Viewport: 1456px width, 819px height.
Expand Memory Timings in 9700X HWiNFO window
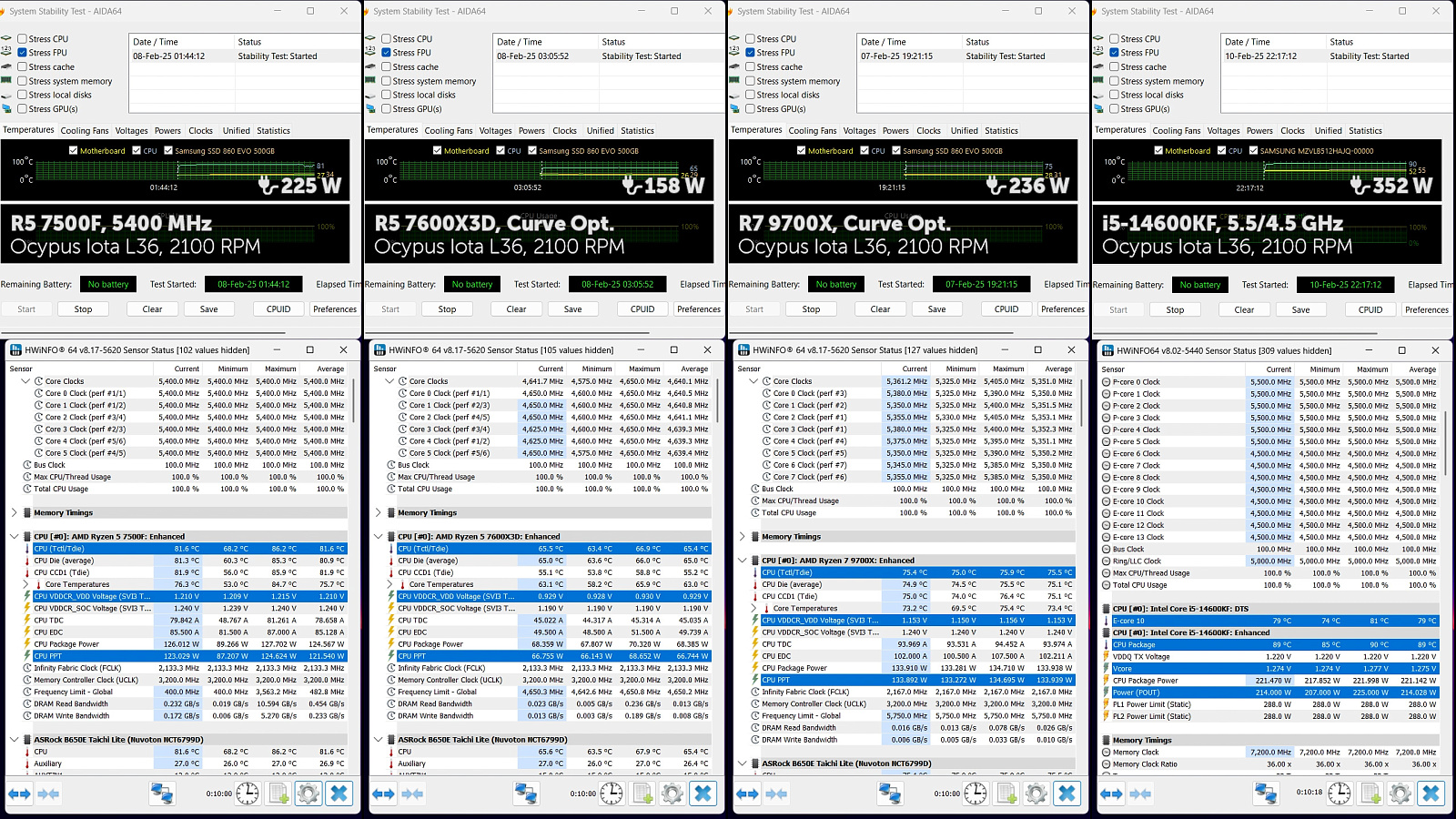[x=743, y=536]
